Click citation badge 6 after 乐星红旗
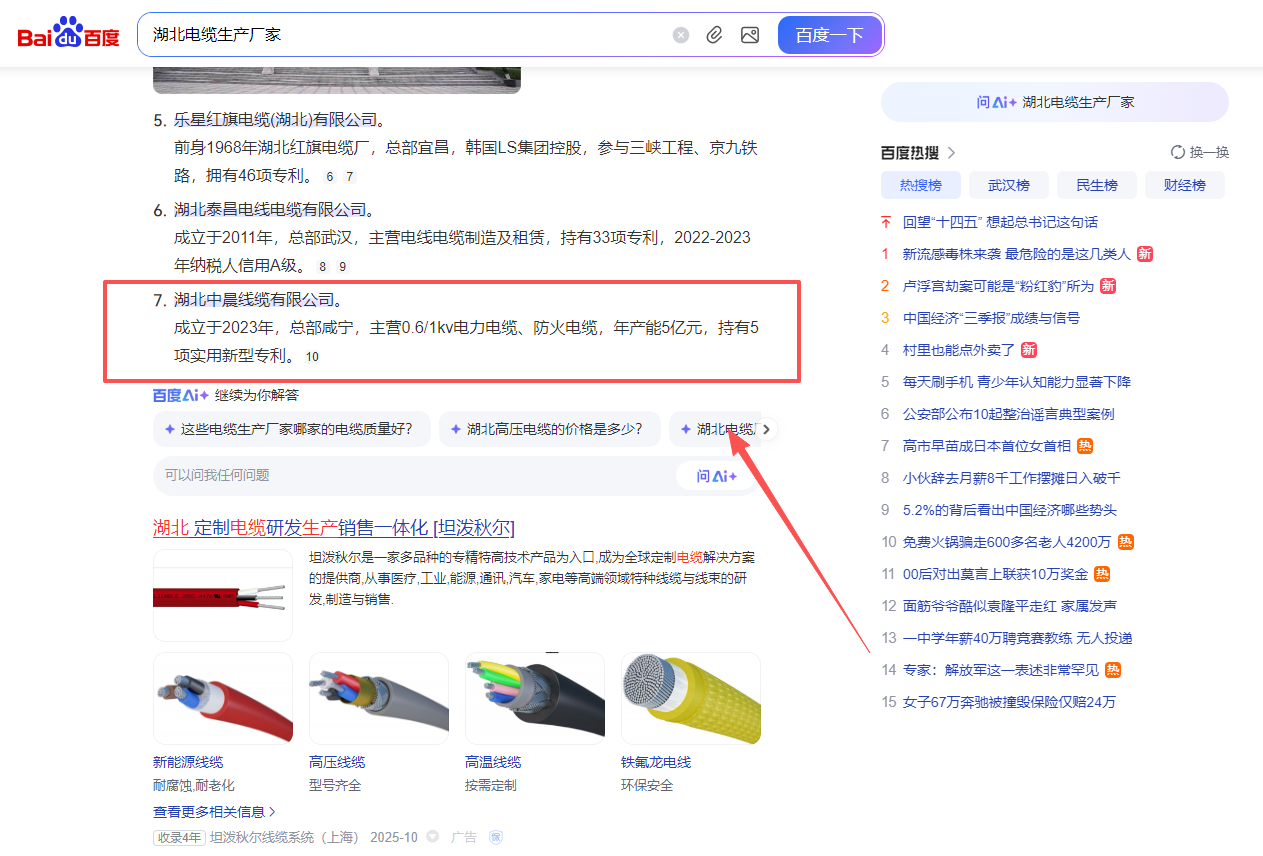Screen dimensions: 1263x856 coord(330,177)
